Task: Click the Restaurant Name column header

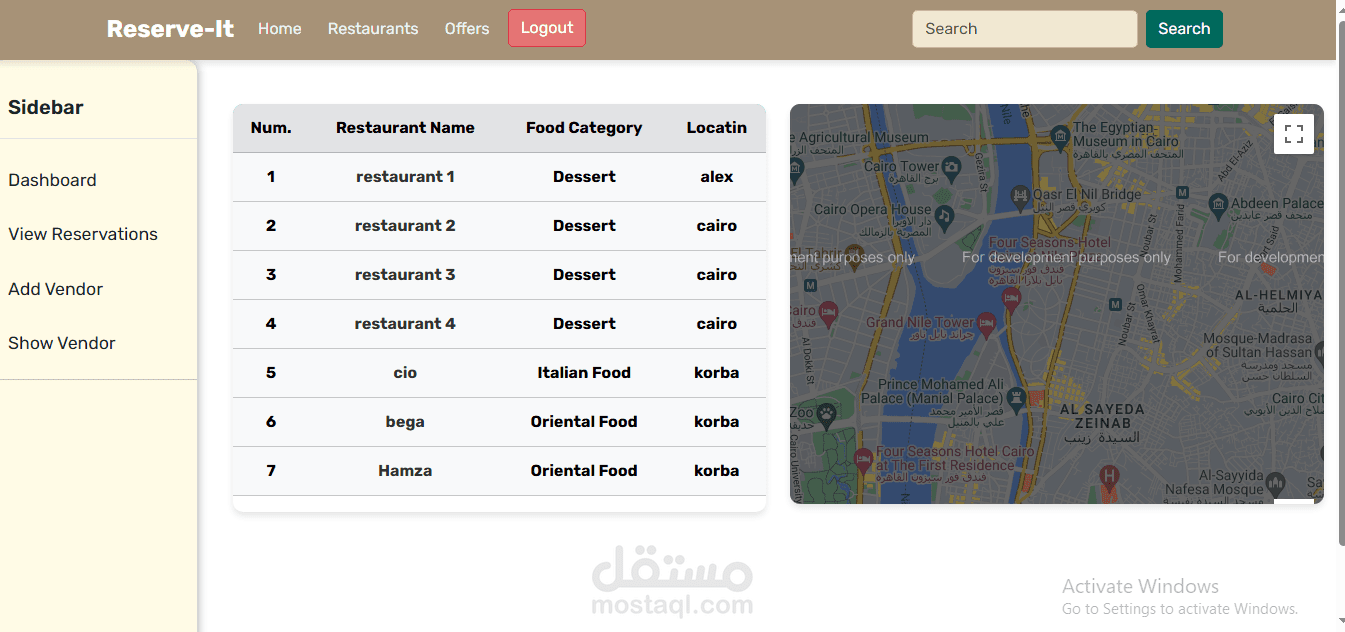Action: [405, 128]
